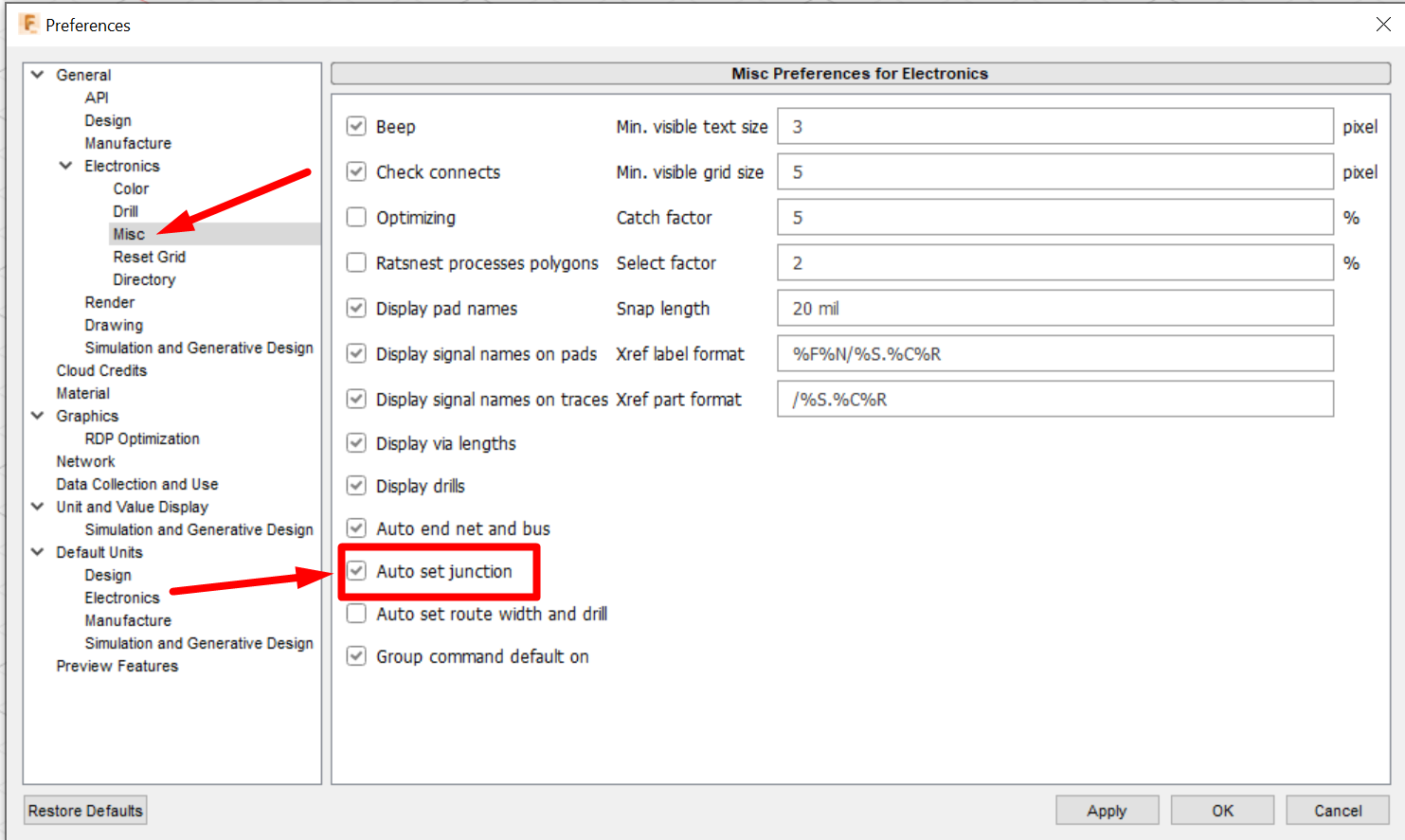The image size is (1405, 840).
Task: Focus the Xref label format field
Action: (x=1054, y=354)
